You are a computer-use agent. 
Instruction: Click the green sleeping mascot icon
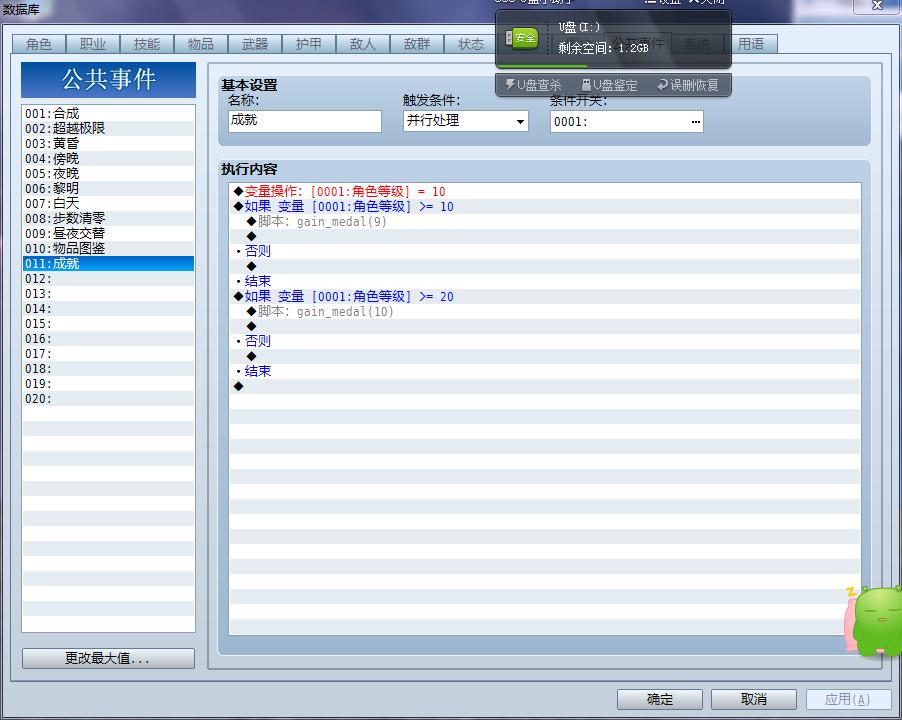[x=876, y=621]
